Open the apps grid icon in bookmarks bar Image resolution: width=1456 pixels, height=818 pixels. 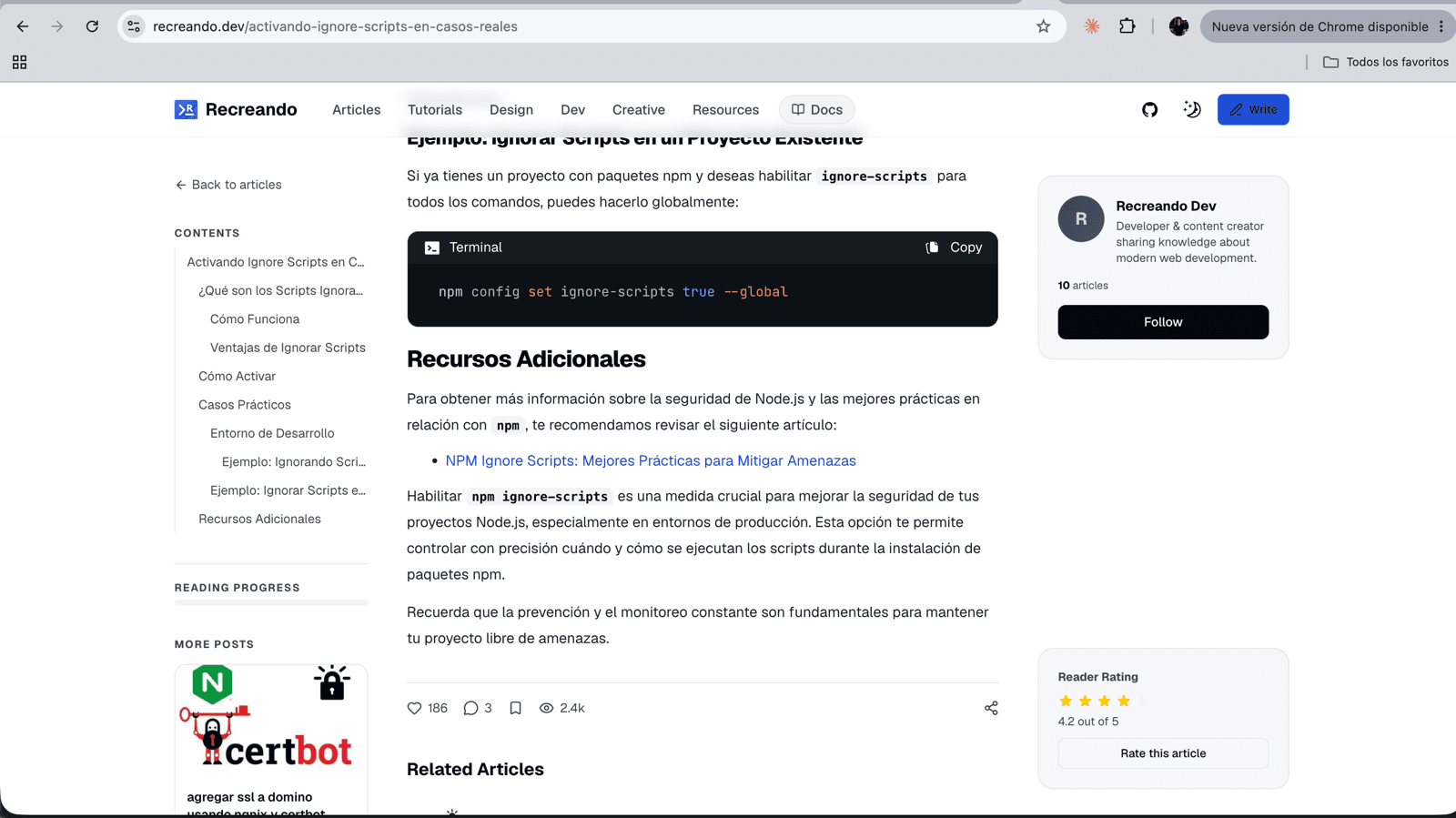(19, 62)
